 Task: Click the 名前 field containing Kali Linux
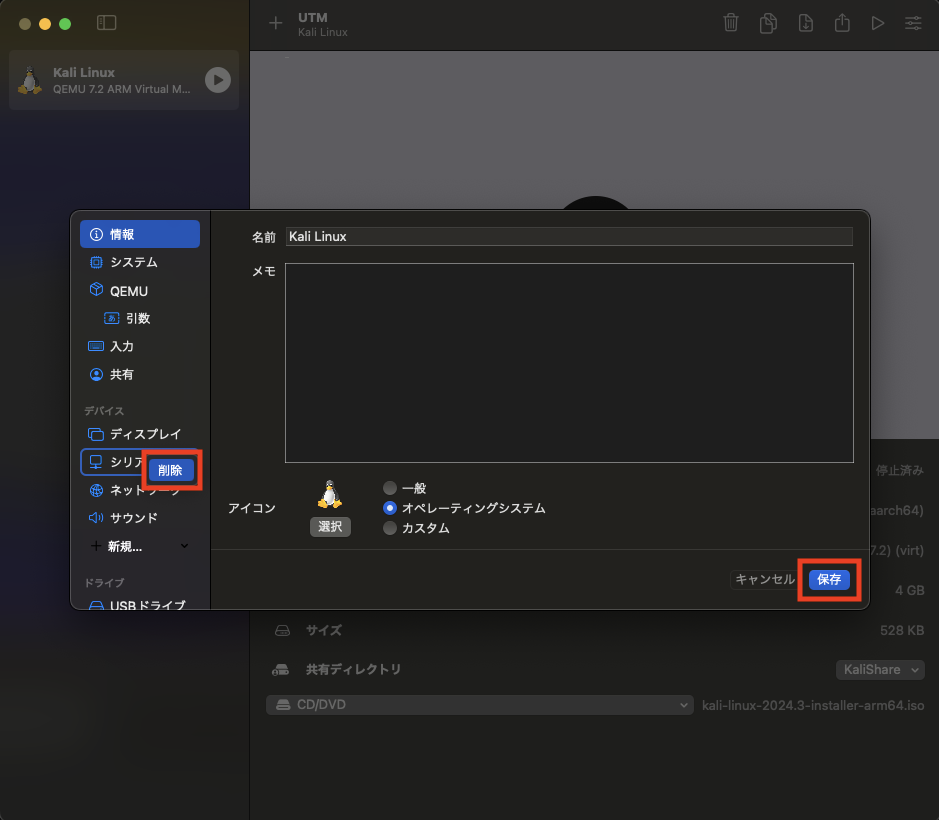click(x=569, y=236)
